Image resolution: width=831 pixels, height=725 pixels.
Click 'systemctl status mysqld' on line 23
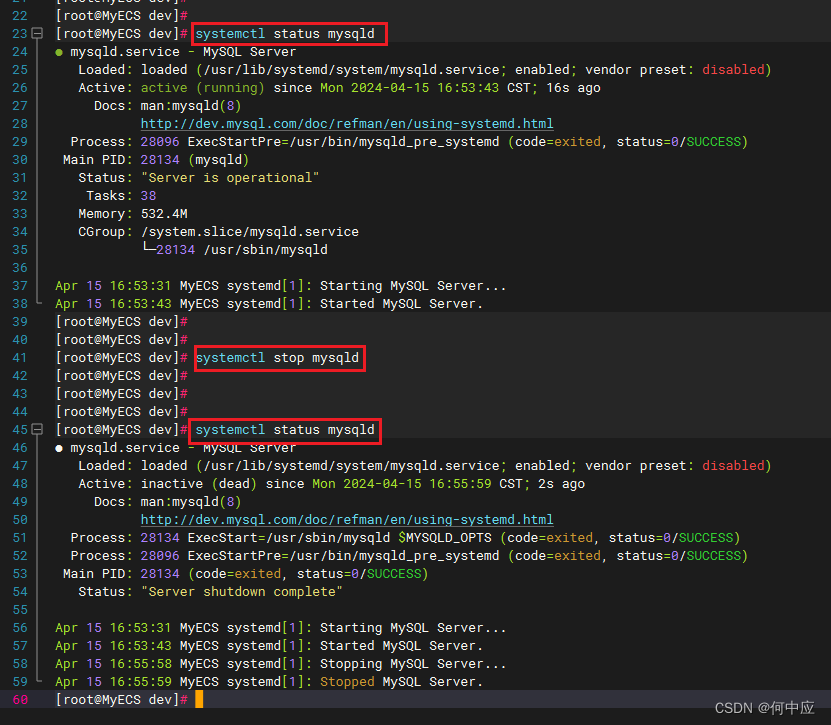tap(285, 33)
